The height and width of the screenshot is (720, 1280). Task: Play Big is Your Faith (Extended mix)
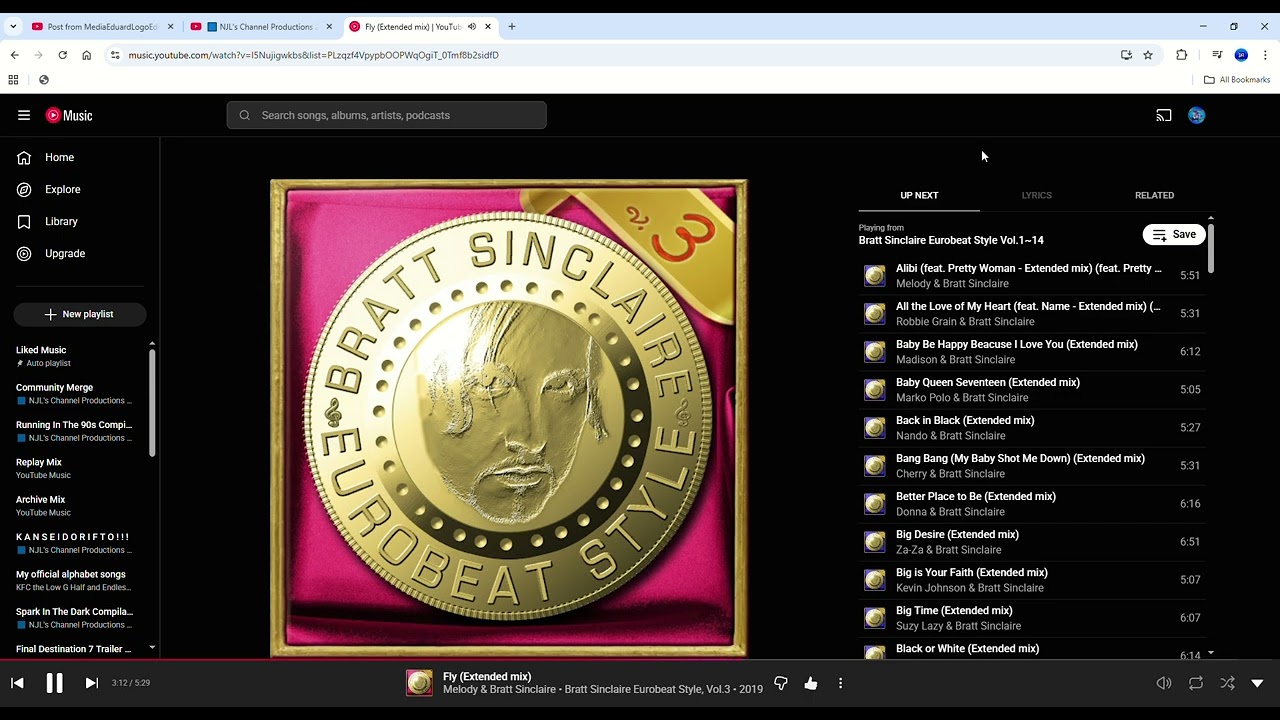(x=1032, y=580)
